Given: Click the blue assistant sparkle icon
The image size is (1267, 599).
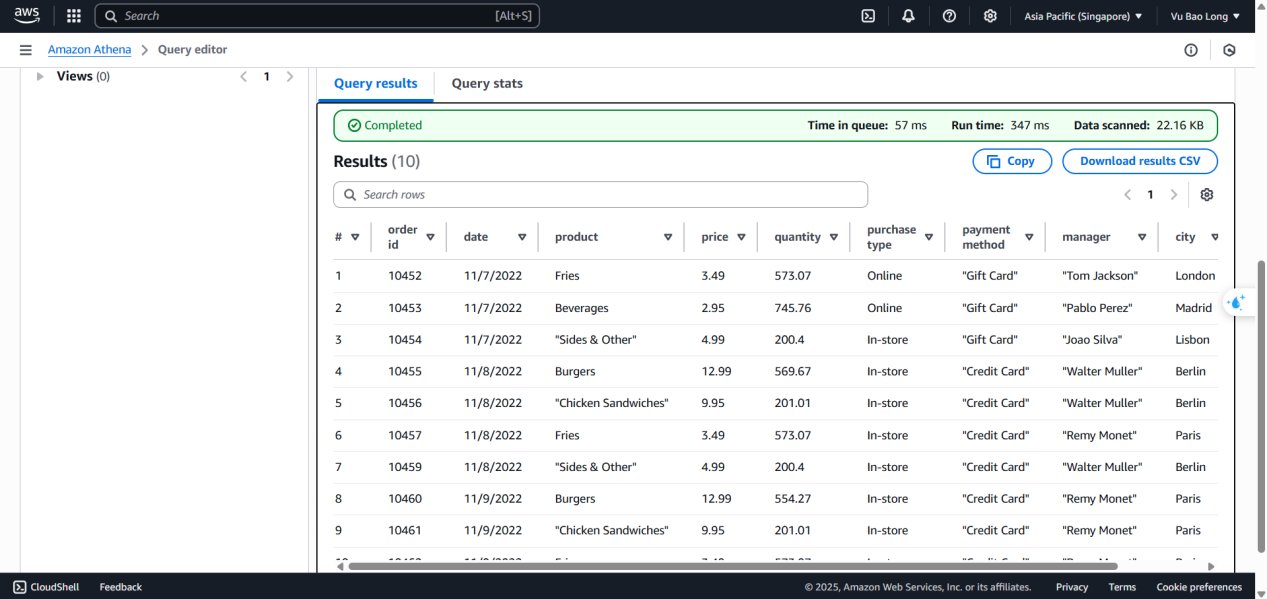Looking at the screenshot, I should 1237,302.
